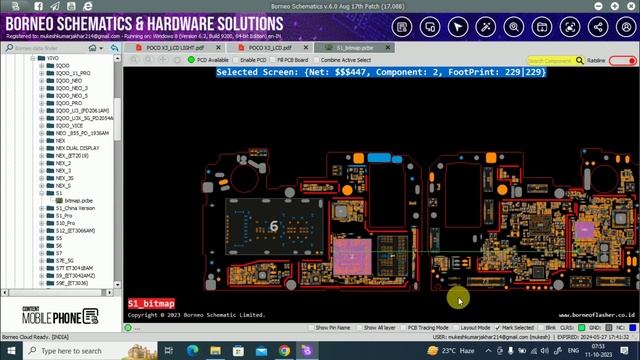Click the yellow Search Component field

[551, 60]
